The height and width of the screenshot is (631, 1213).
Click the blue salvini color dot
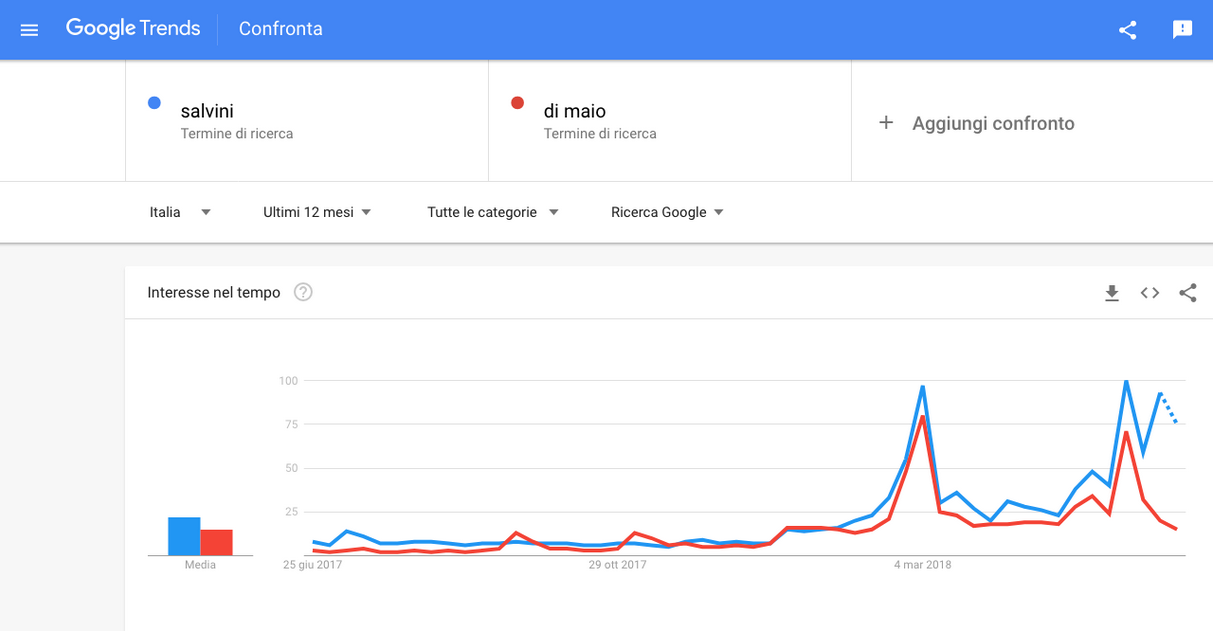pyautogui.click(x=154, y=103)
